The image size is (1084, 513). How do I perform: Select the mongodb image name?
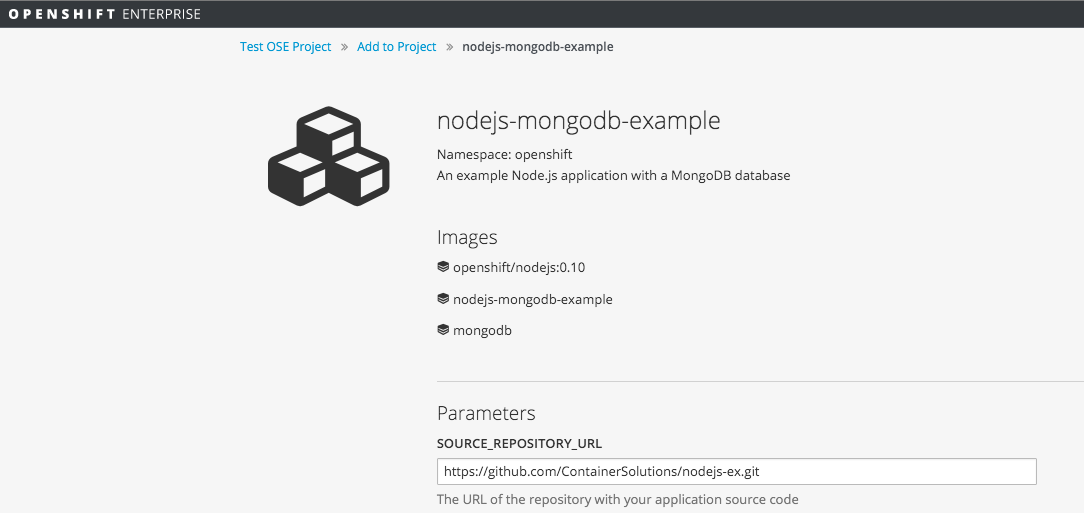482,330
